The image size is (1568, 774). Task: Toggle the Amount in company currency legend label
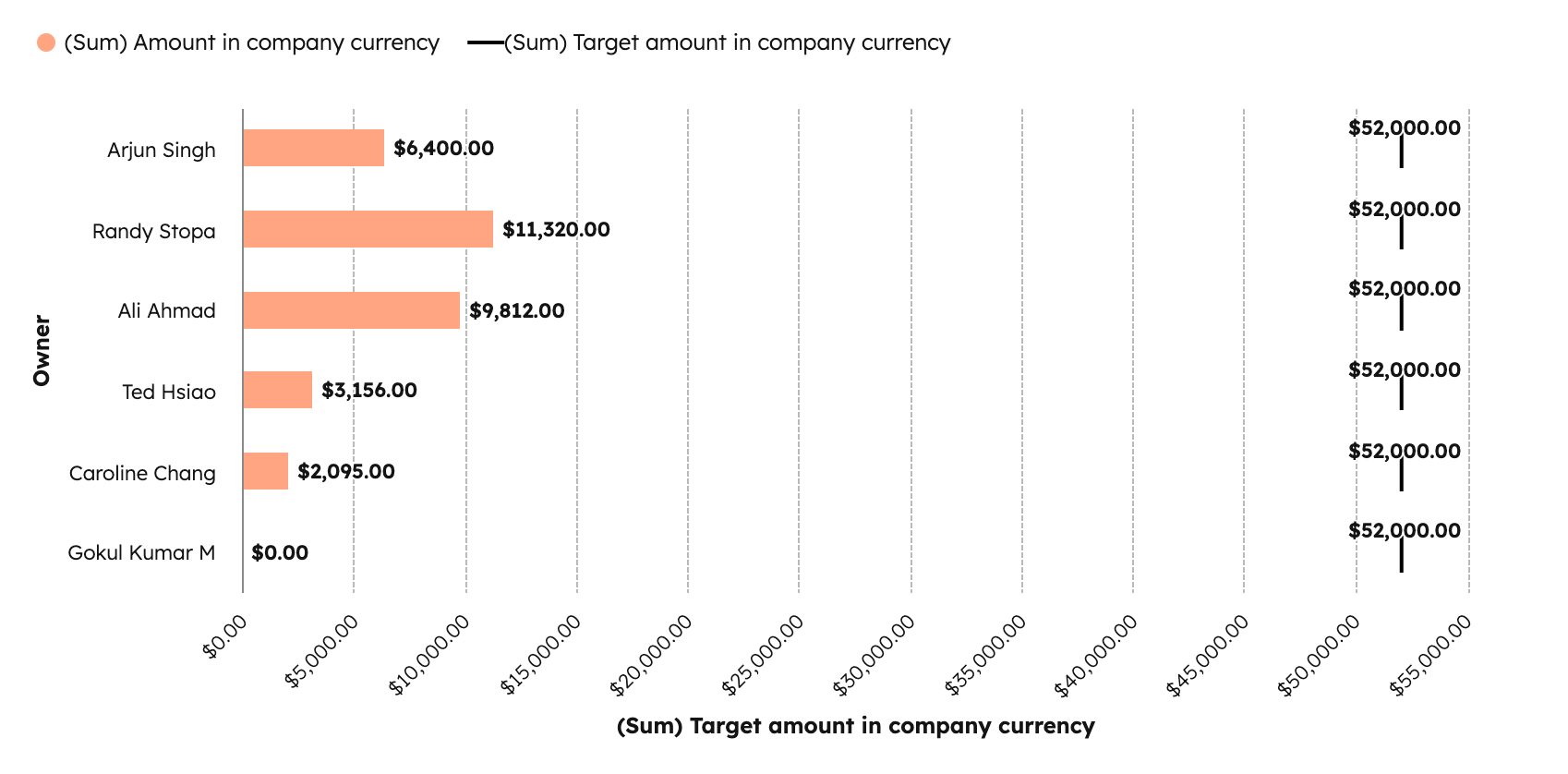click(251, 43)
